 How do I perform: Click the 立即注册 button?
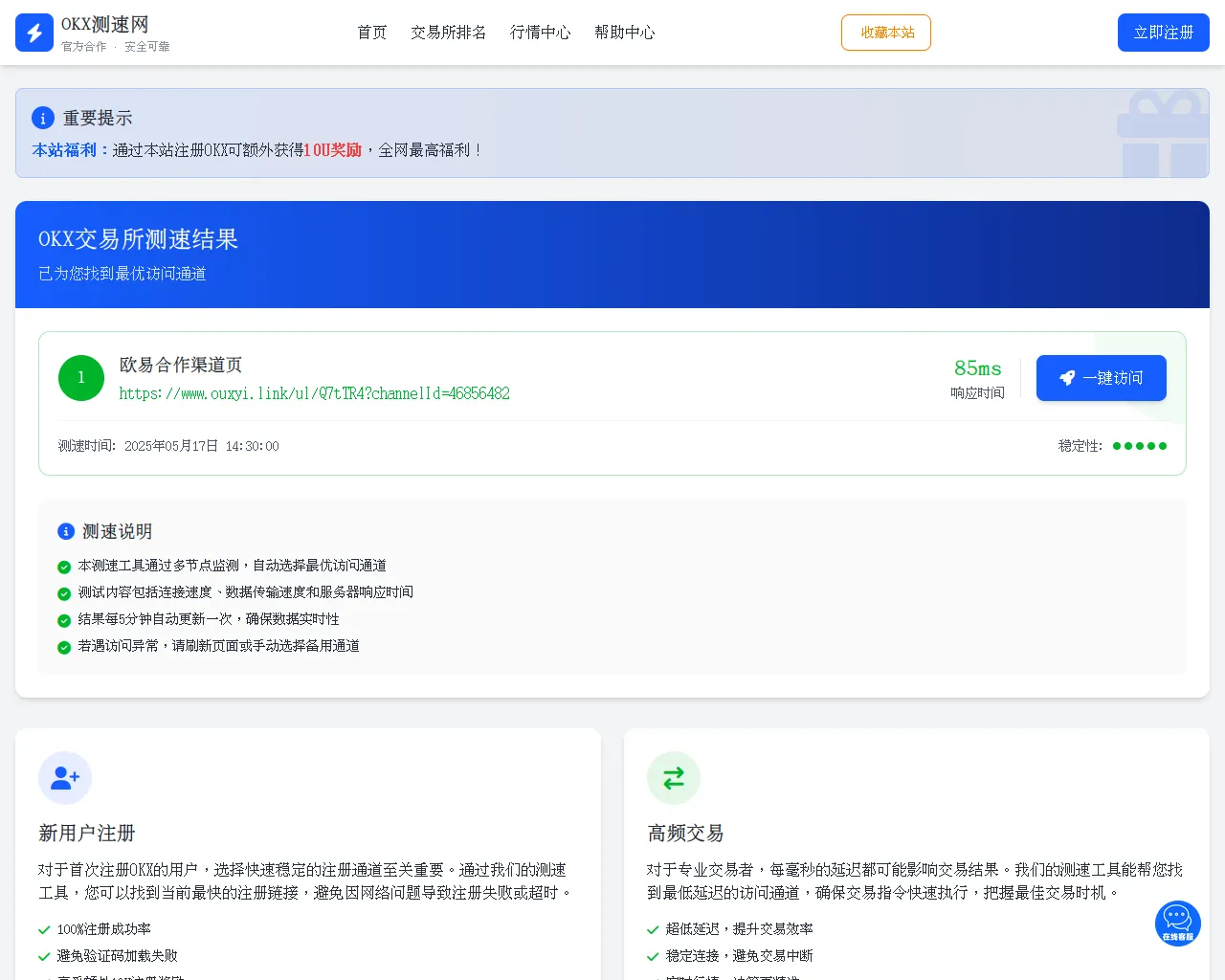coord(1164,33)
